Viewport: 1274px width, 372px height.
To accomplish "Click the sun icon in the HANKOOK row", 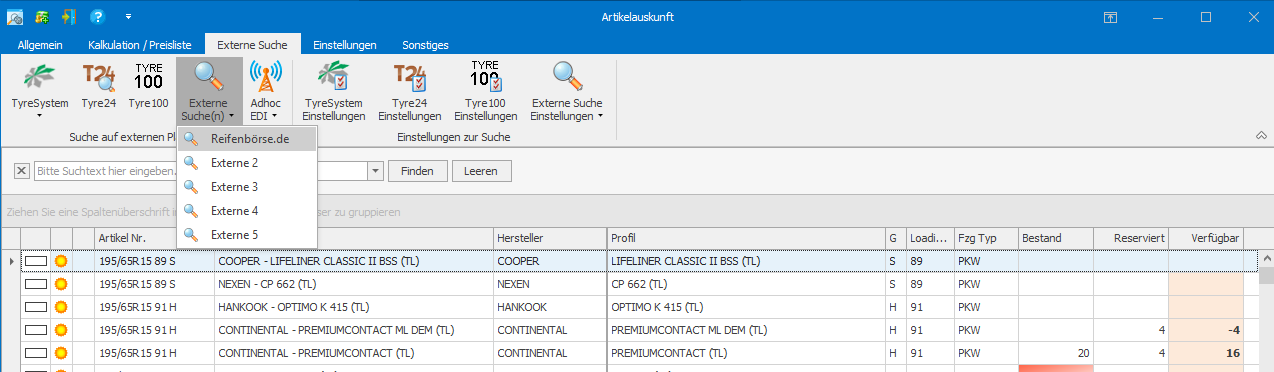I will [61, 307].
